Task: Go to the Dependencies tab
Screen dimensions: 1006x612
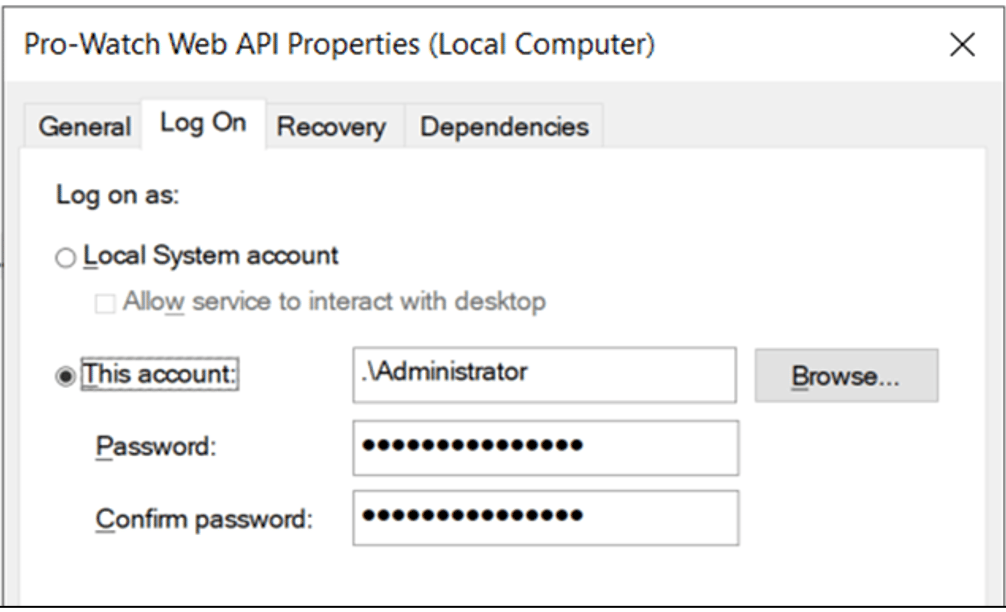Action: (x=504, y=126)
